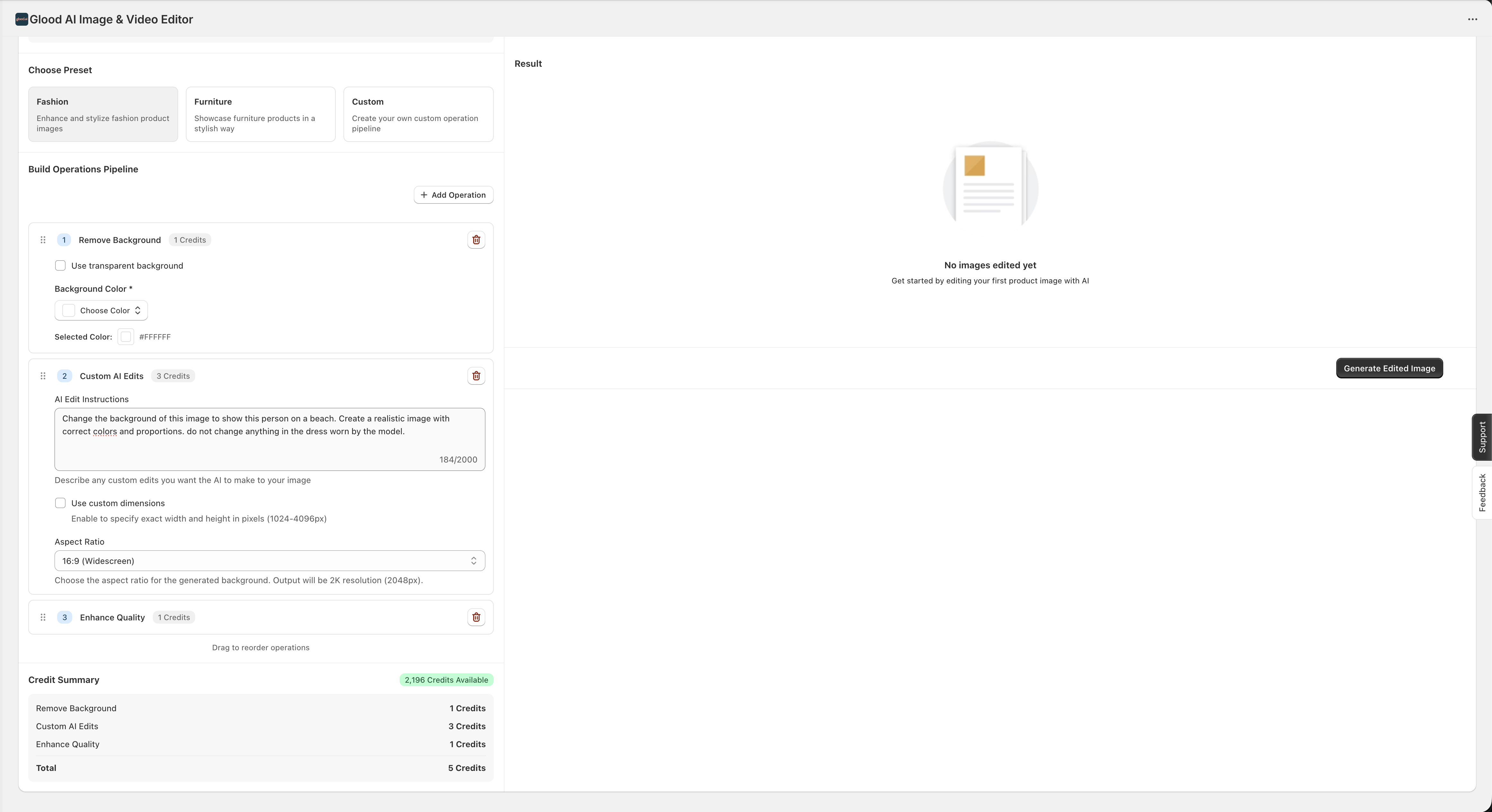Click the Selected Color white swatch

126,337
